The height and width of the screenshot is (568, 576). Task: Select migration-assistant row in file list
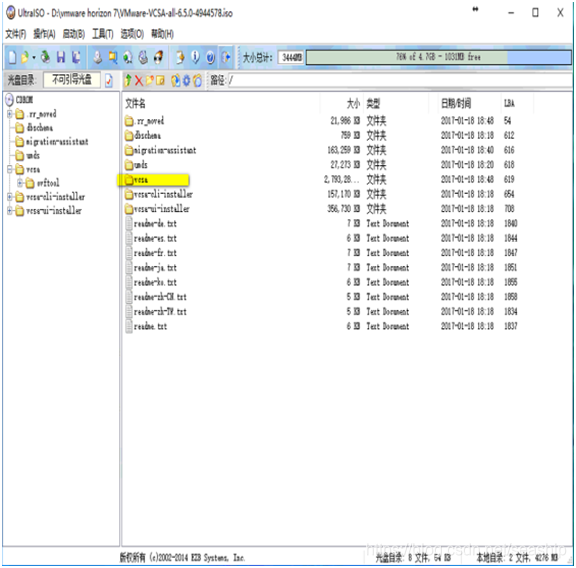click(x=160, y=150)
